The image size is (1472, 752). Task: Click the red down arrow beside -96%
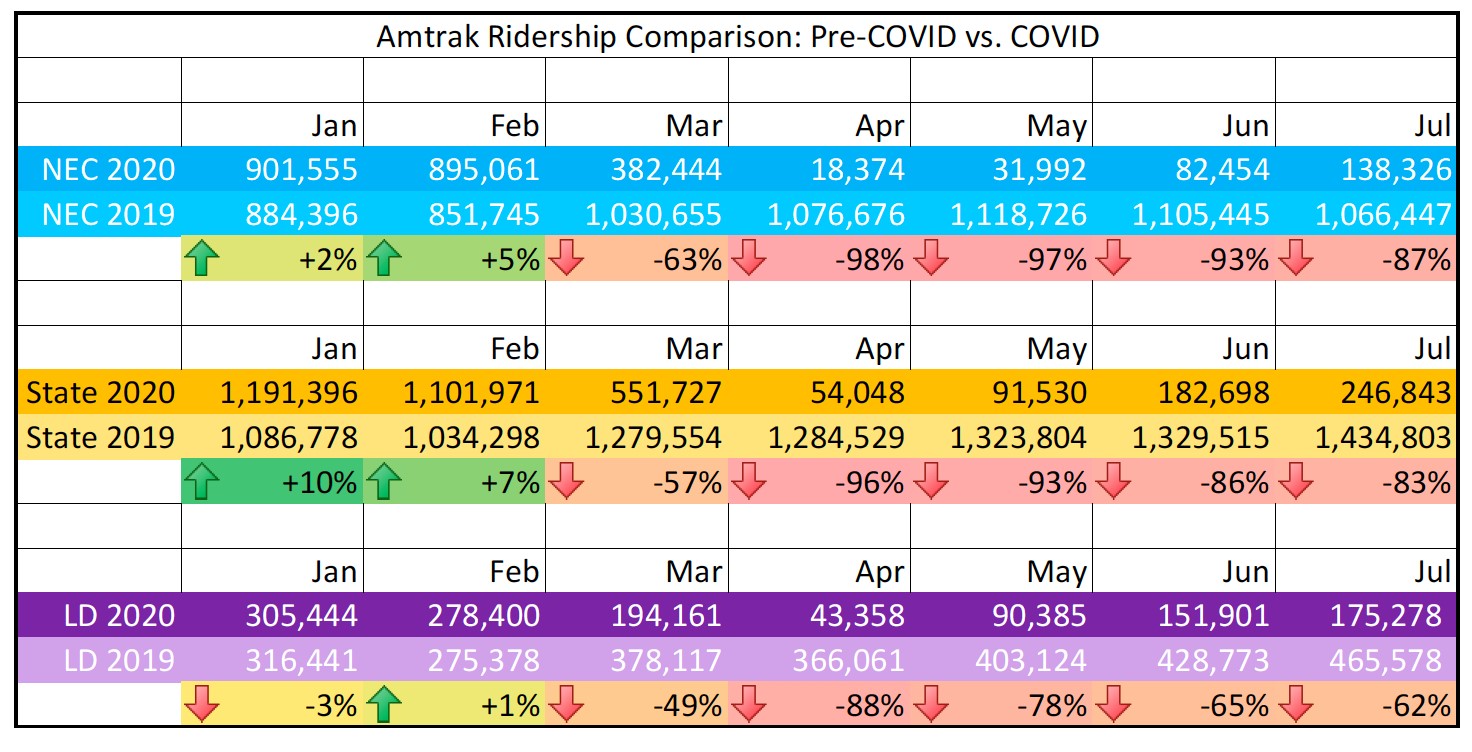750,484
